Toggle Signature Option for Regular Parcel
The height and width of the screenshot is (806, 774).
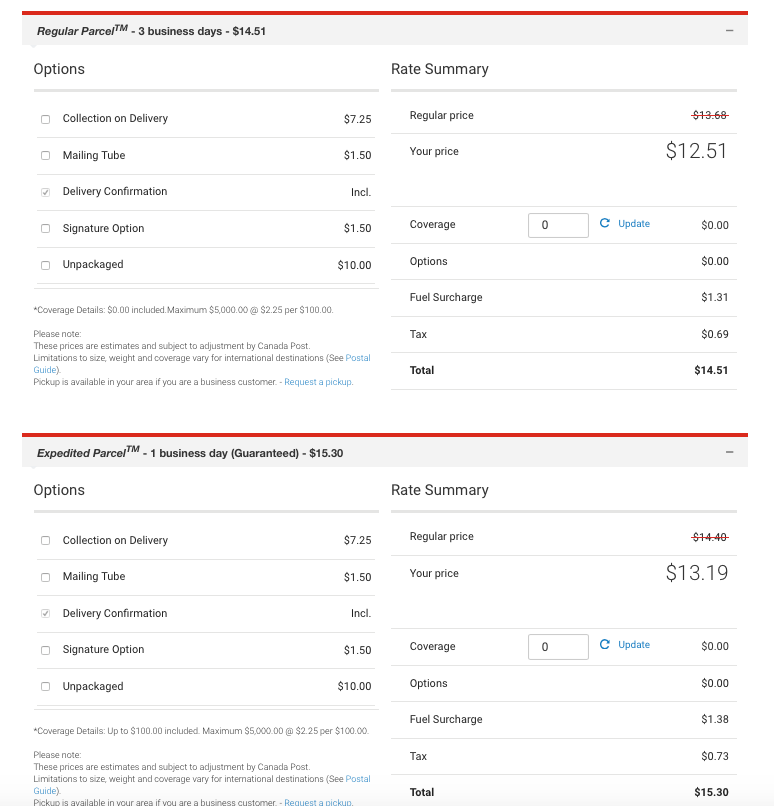coord(45,229)
